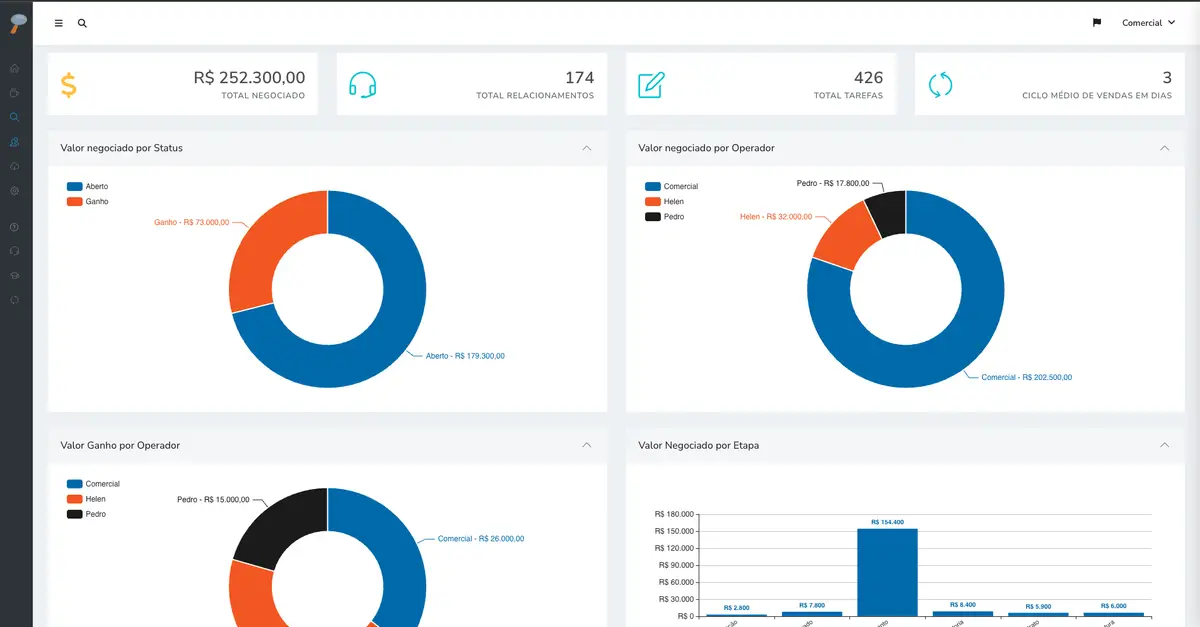The height and width of the screenshot is (627, 1200).
Task: Open the help question mark sidebar icon
Action: click(15, 227)
